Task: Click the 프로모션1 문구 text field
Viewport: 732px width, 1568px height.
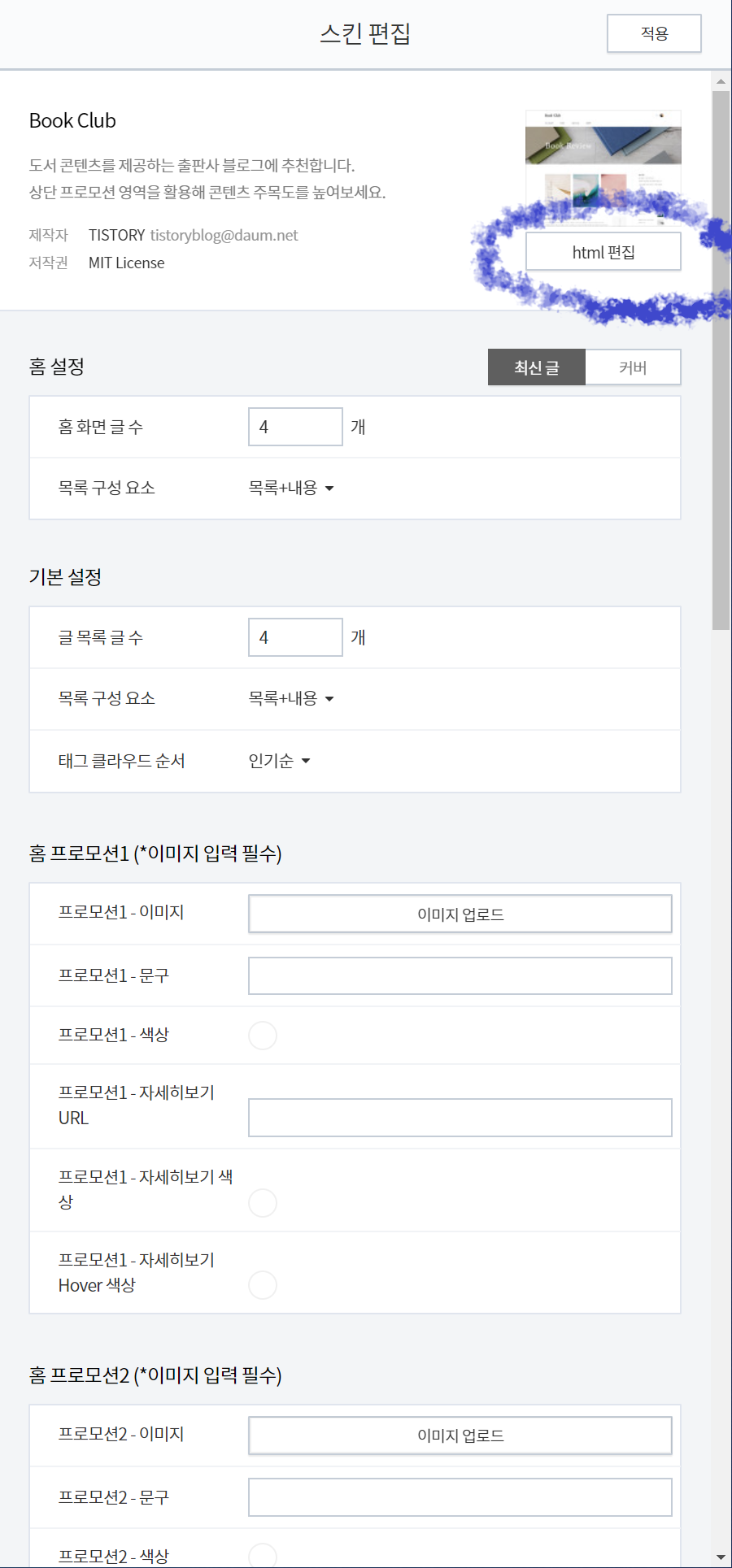Action: tap(460, 975)
